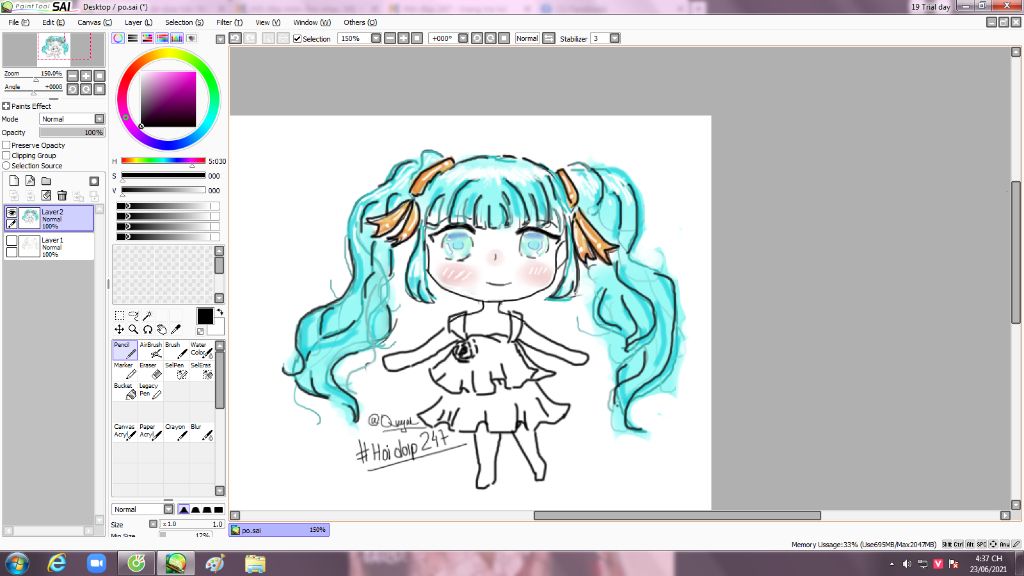This screenshot has height=576, width=1024.
Task: Toggle the RGB slider panel button
Action: tap(133, 39)
